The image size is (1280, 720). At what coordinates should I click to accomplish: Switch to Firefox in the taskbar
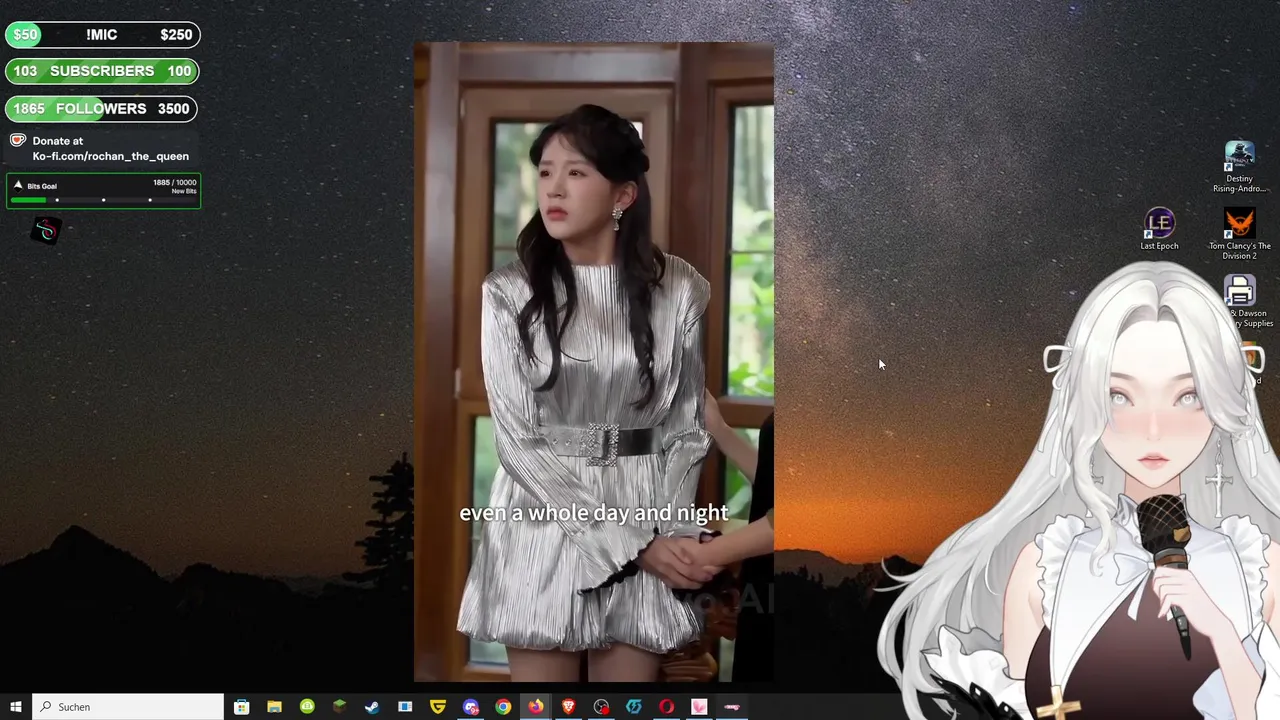point(536,707)
